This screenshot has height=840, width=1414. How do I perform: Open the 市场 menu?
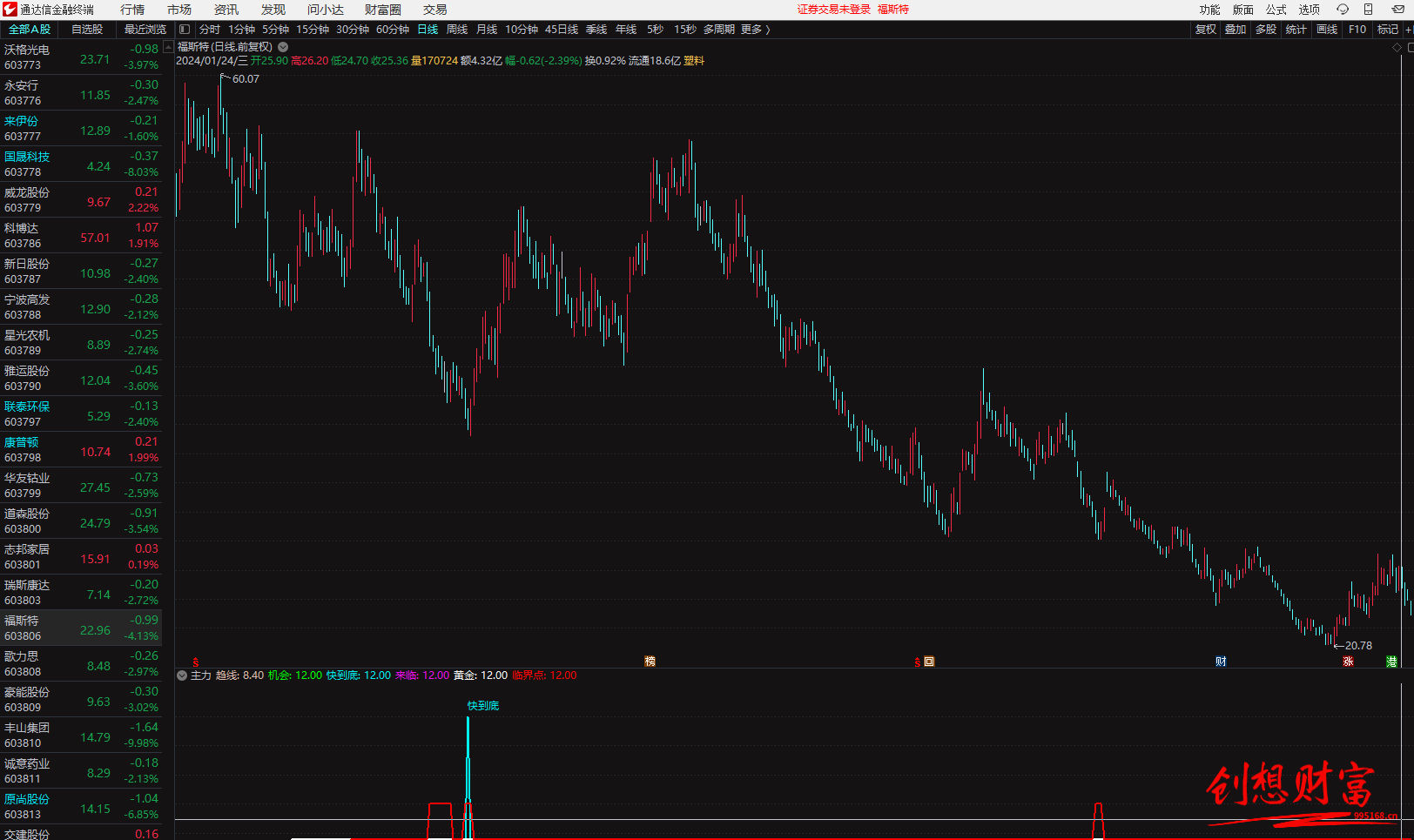[179, 10]
